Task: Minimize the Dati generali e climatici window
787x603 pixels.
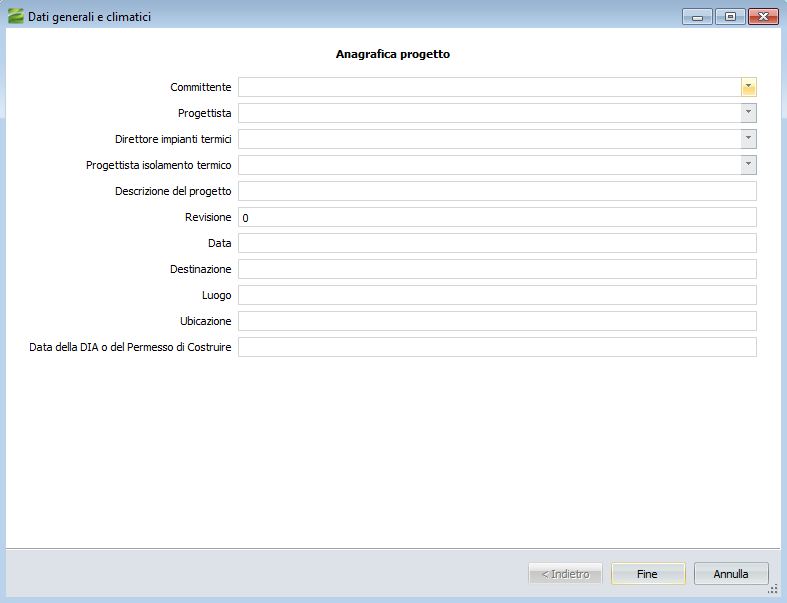Action: (696, 16)
